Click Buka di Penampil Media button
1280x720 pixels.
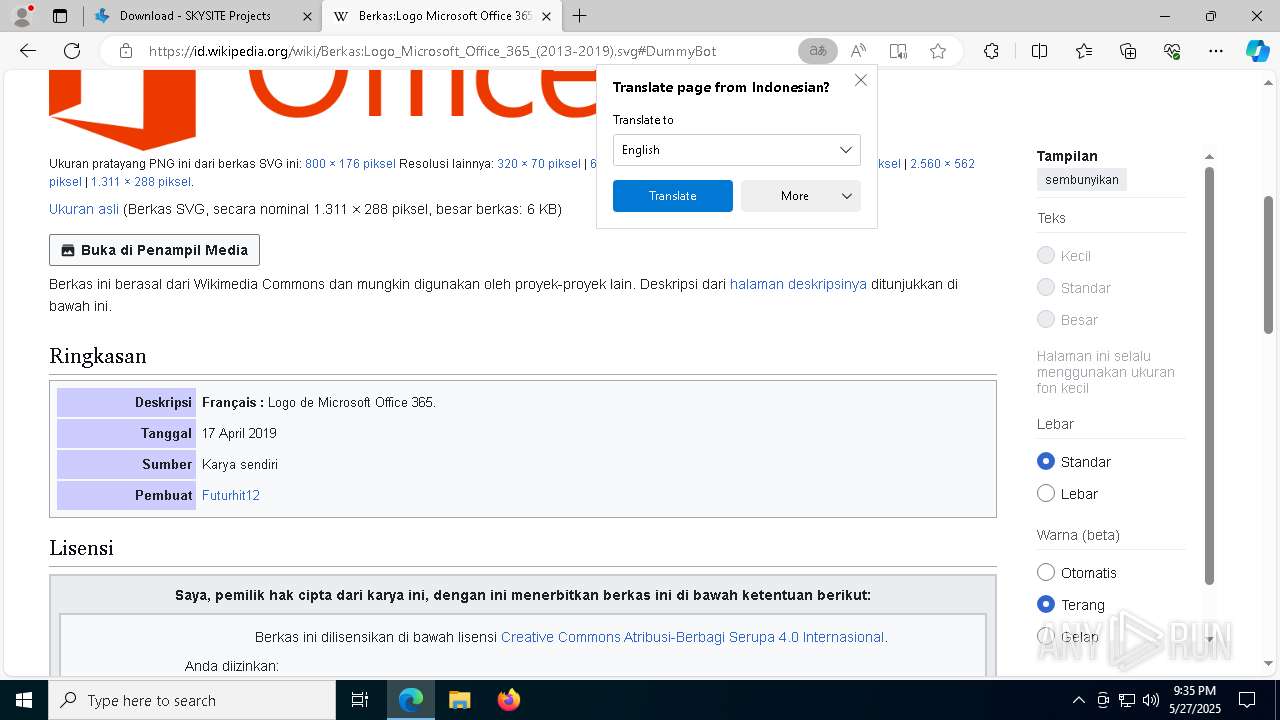[x=154, y=250]
